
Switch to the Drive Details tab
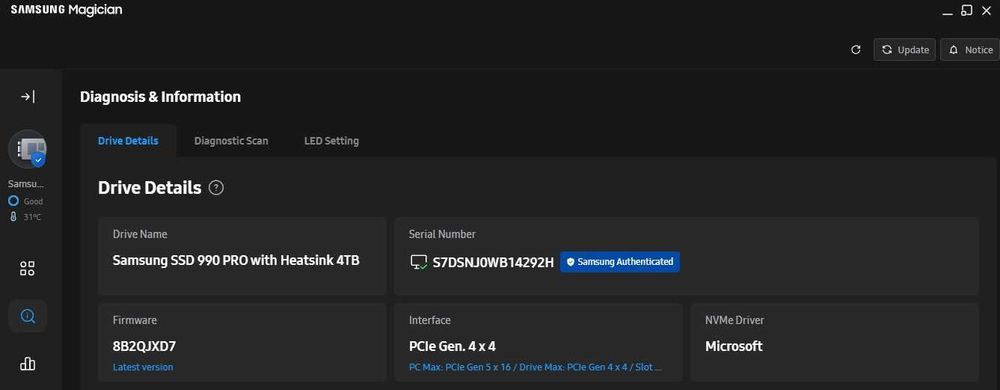[128, 141]
